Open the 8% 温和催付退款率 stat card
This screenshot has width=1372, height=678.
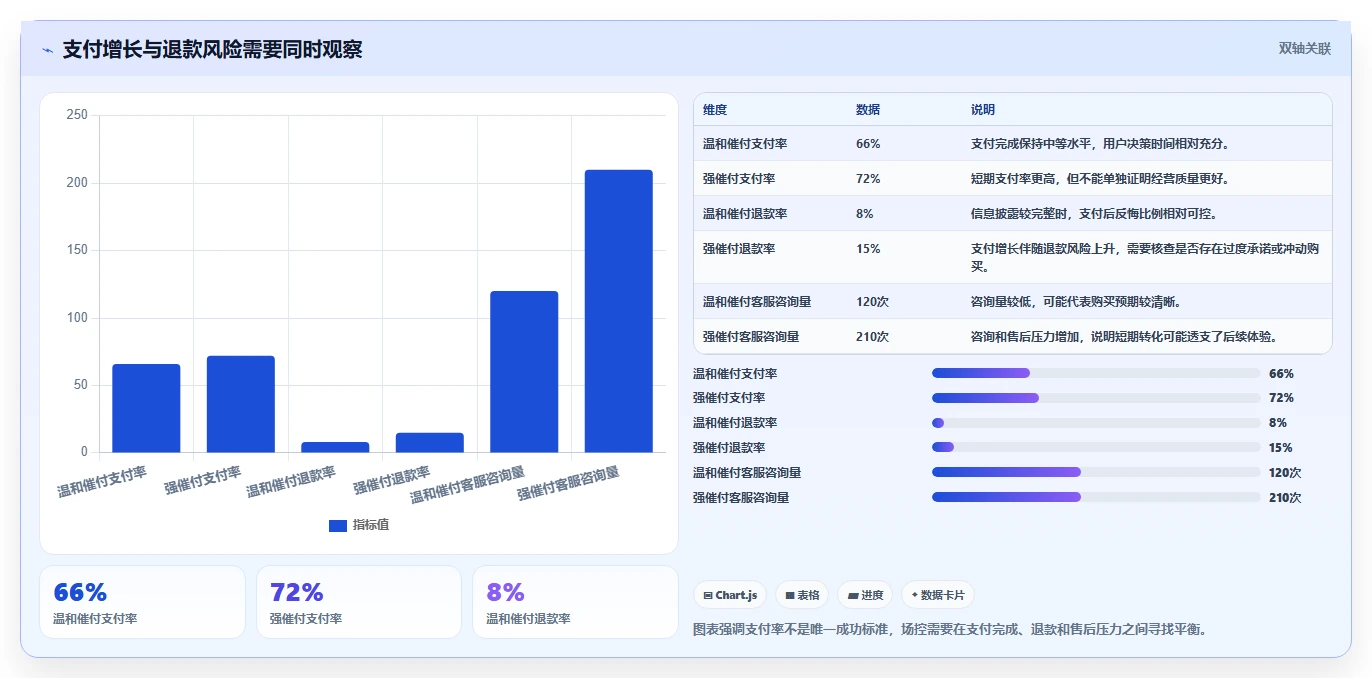pyautogui.click(x=575, y=602)
